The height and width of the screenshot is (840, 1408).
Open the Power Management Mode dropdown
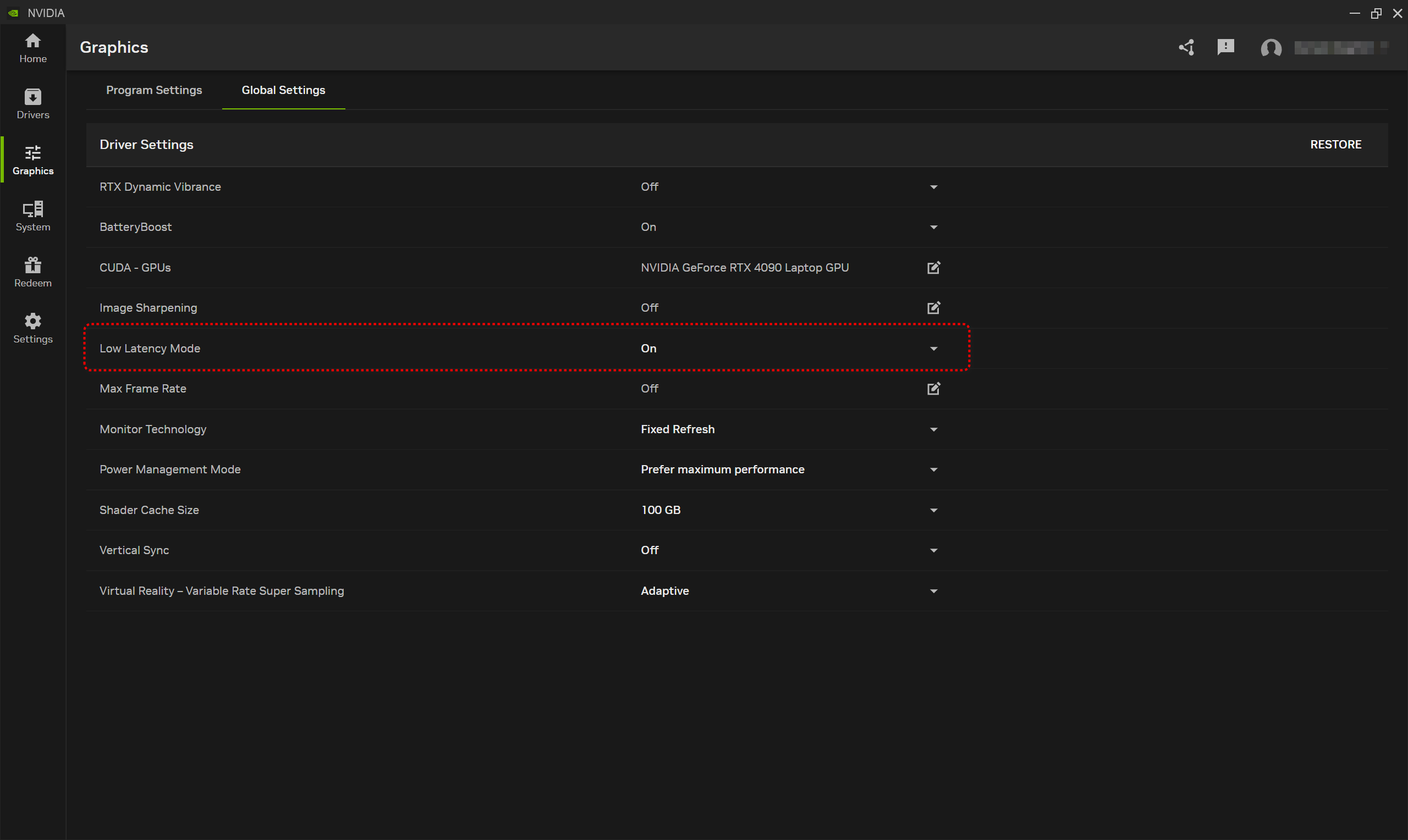pyautogui.click(x=933, y=470)
